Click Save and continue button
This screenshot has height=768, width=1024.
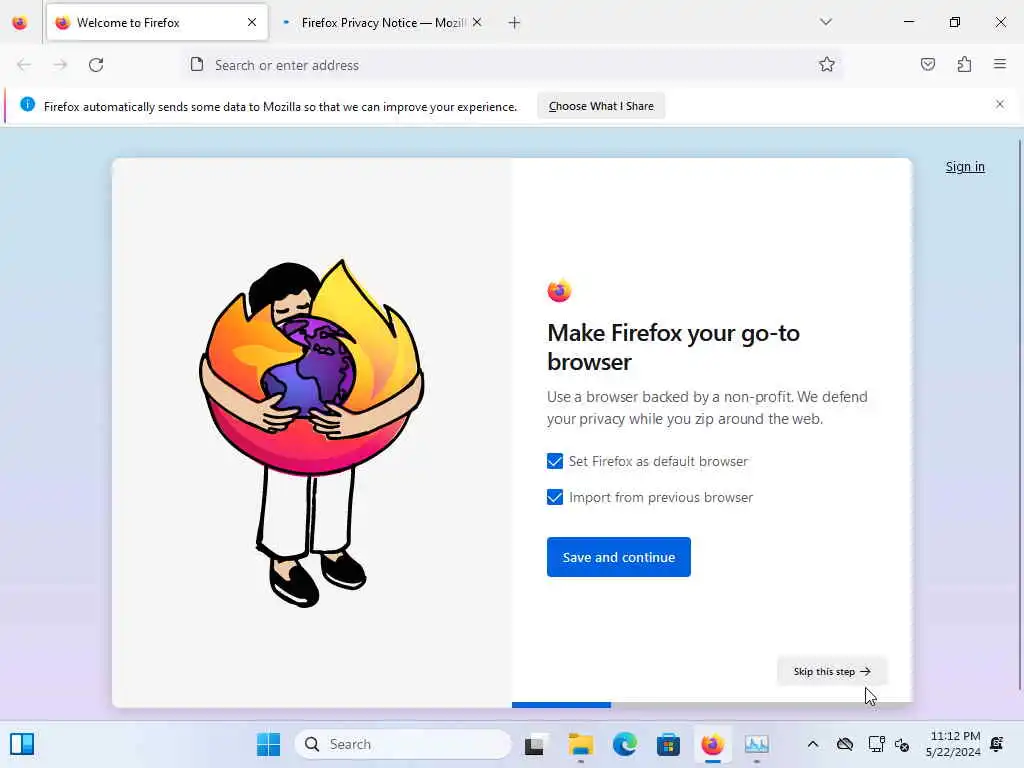(618, 557)
